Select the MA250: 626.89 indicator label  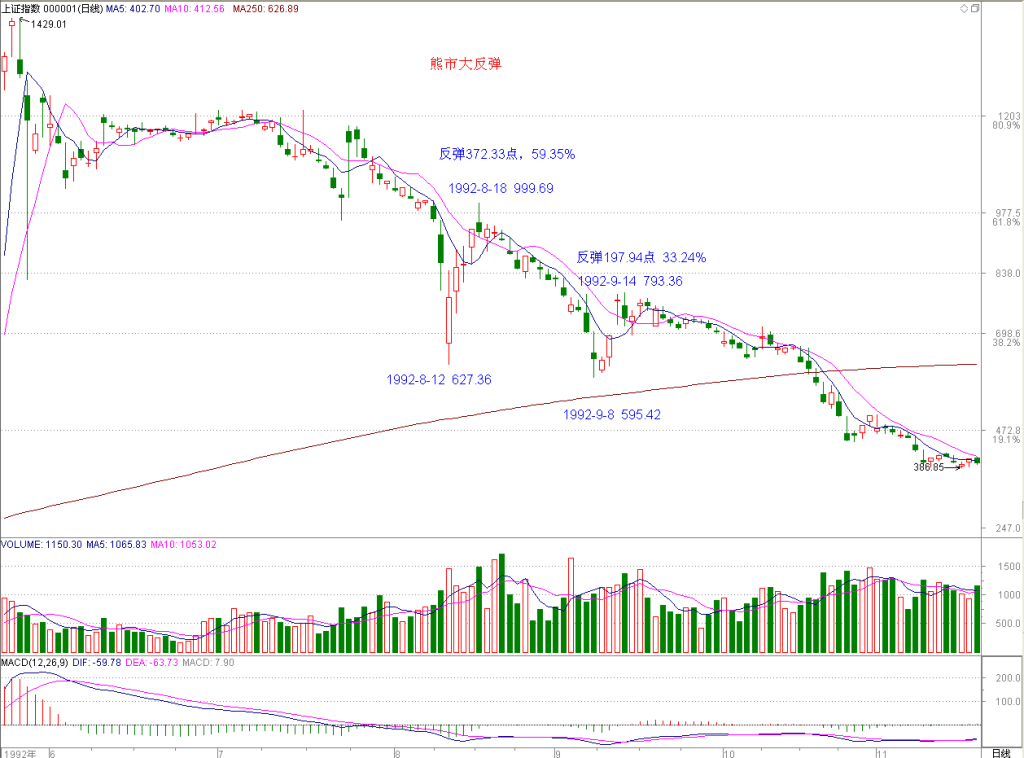click(x=265, y=8)
